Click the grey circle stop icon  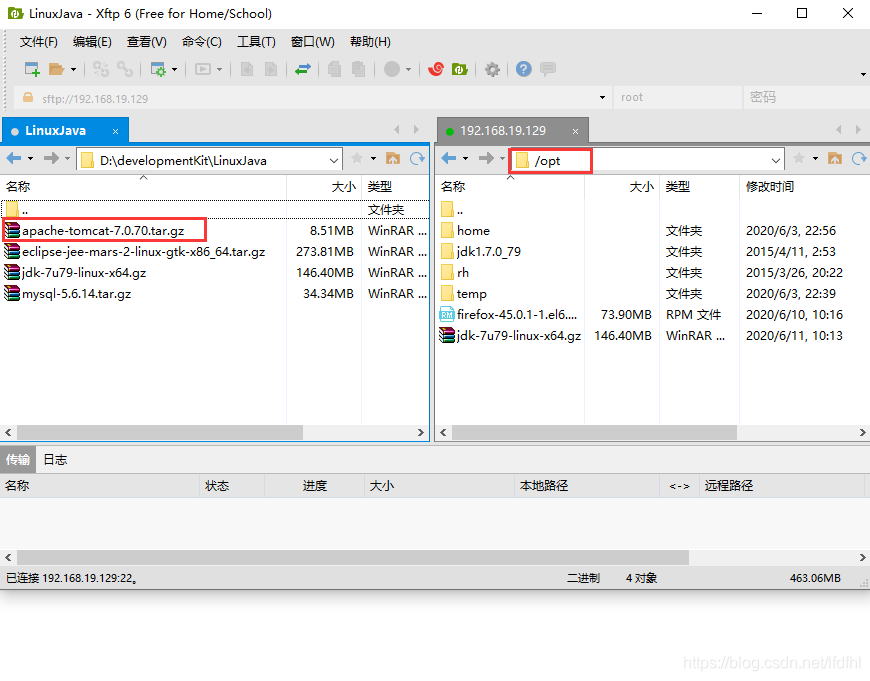pyautogui.click(x=392, y=69)
